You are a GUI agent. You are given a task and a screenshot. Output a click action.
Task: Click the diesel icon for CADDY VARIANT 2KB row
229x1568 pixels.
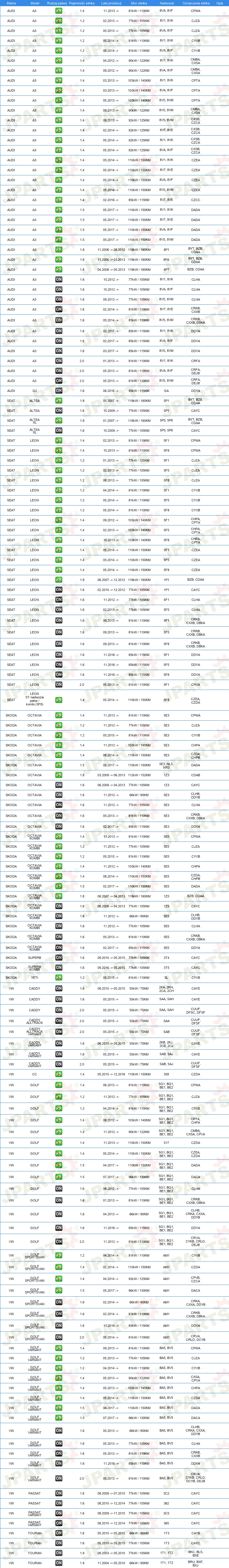click(59, 1043)
